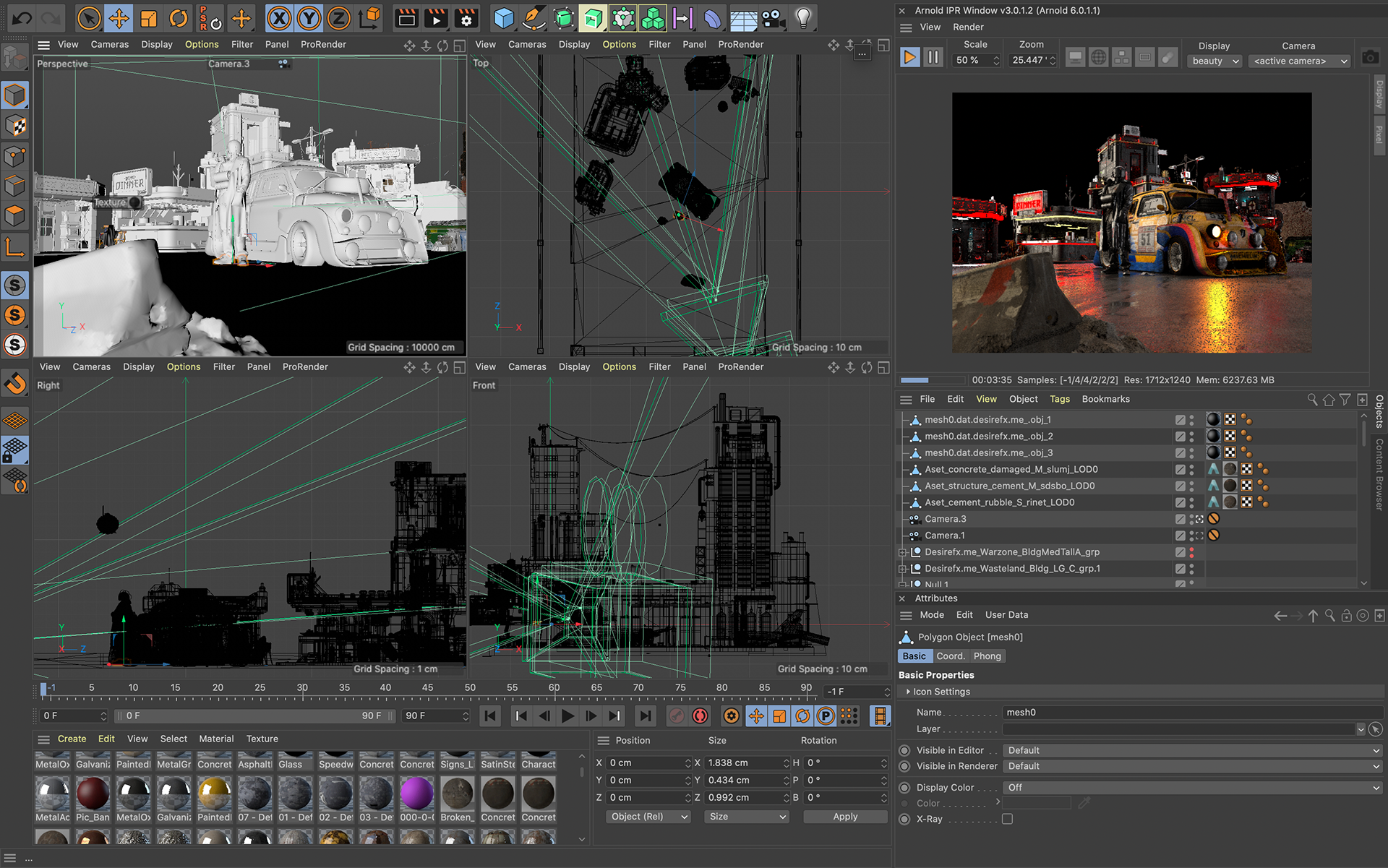The height and width of the screenshot is (868, 1388).
Task: Click the light bulb icon
Action: [803, 18]
